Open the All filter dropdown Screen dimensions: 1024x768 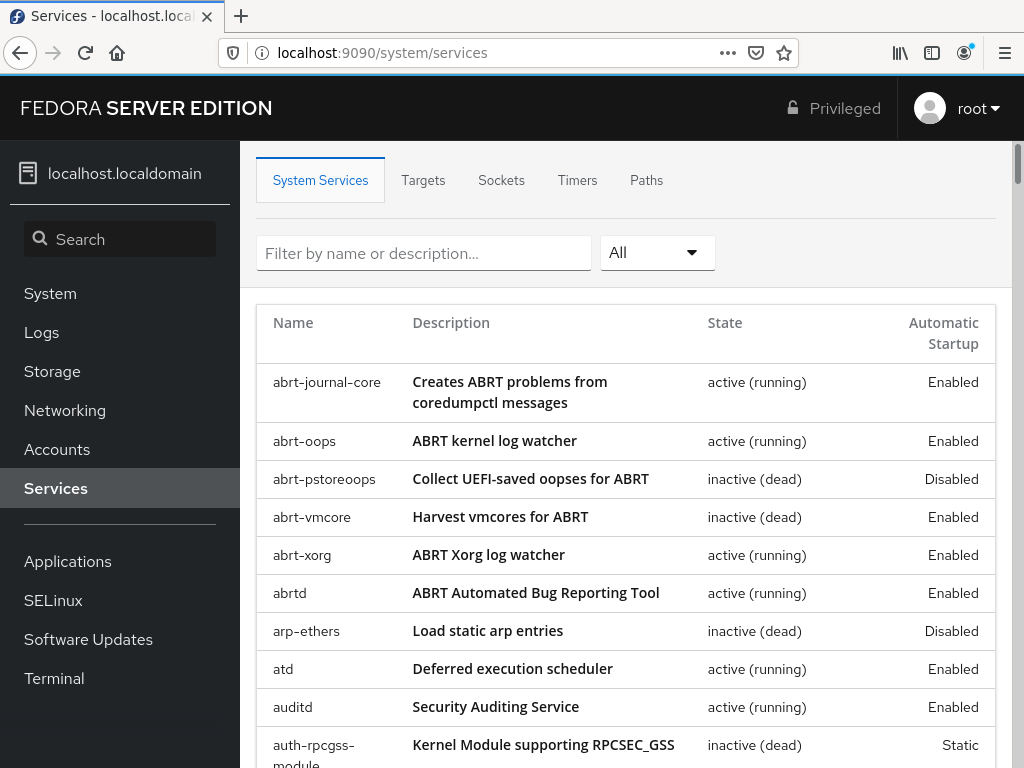[658, 253]
